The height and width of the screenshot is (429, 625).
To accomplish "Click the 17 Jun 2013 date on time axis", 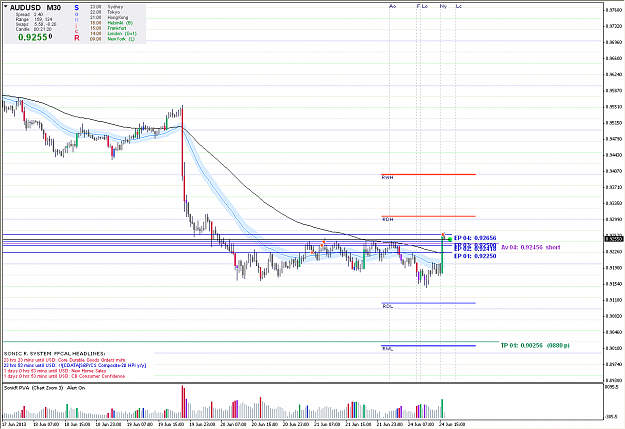I will 14,424.
